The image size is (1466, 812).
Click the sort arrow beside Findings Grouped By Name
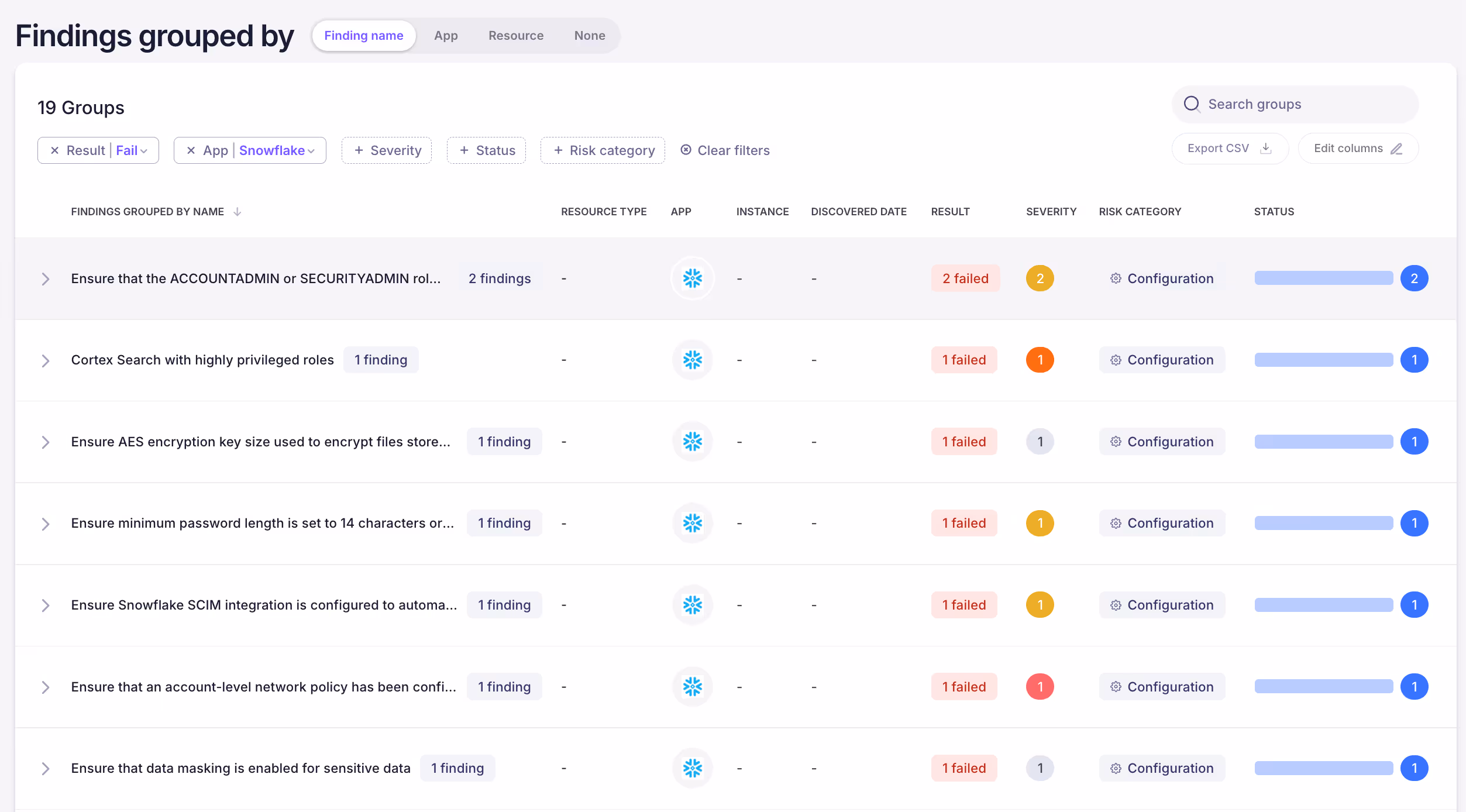237,212
